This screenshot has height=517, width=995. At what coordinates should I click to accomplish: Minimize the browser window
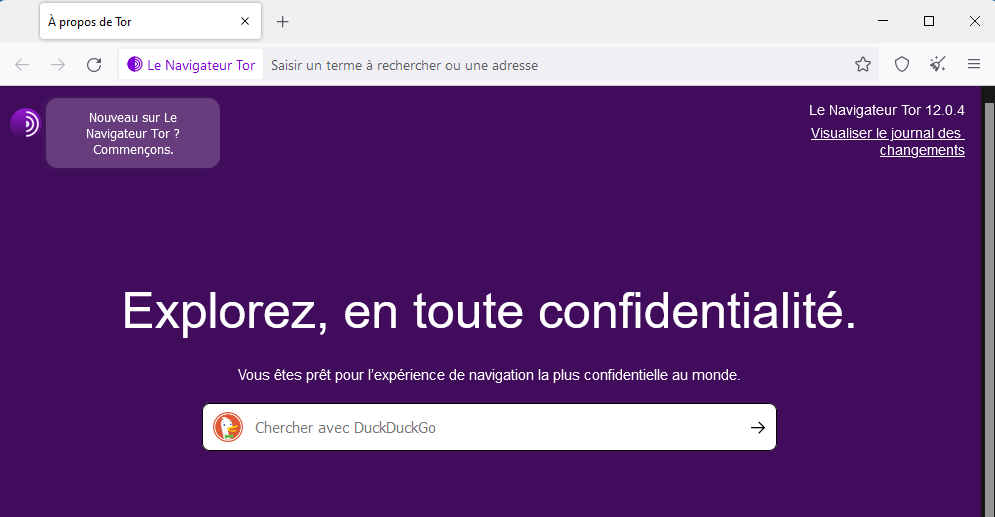tap(883, 21)
